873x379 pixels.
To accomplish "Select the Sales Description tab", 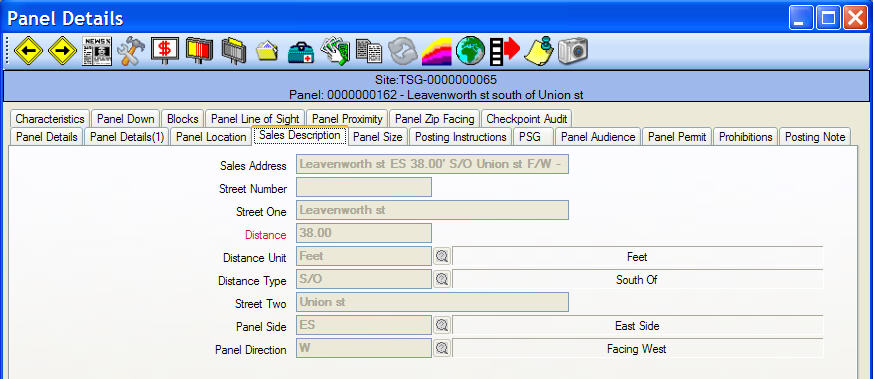I will coord(300,135).
